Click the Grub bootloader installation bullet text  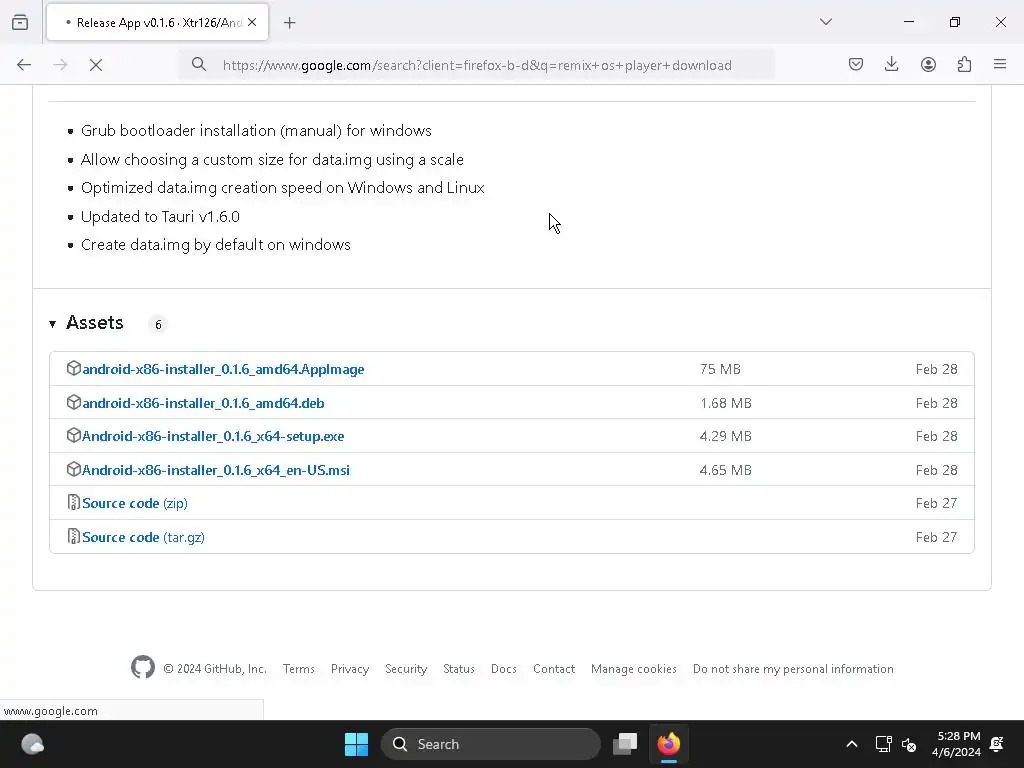click(256, 131)
